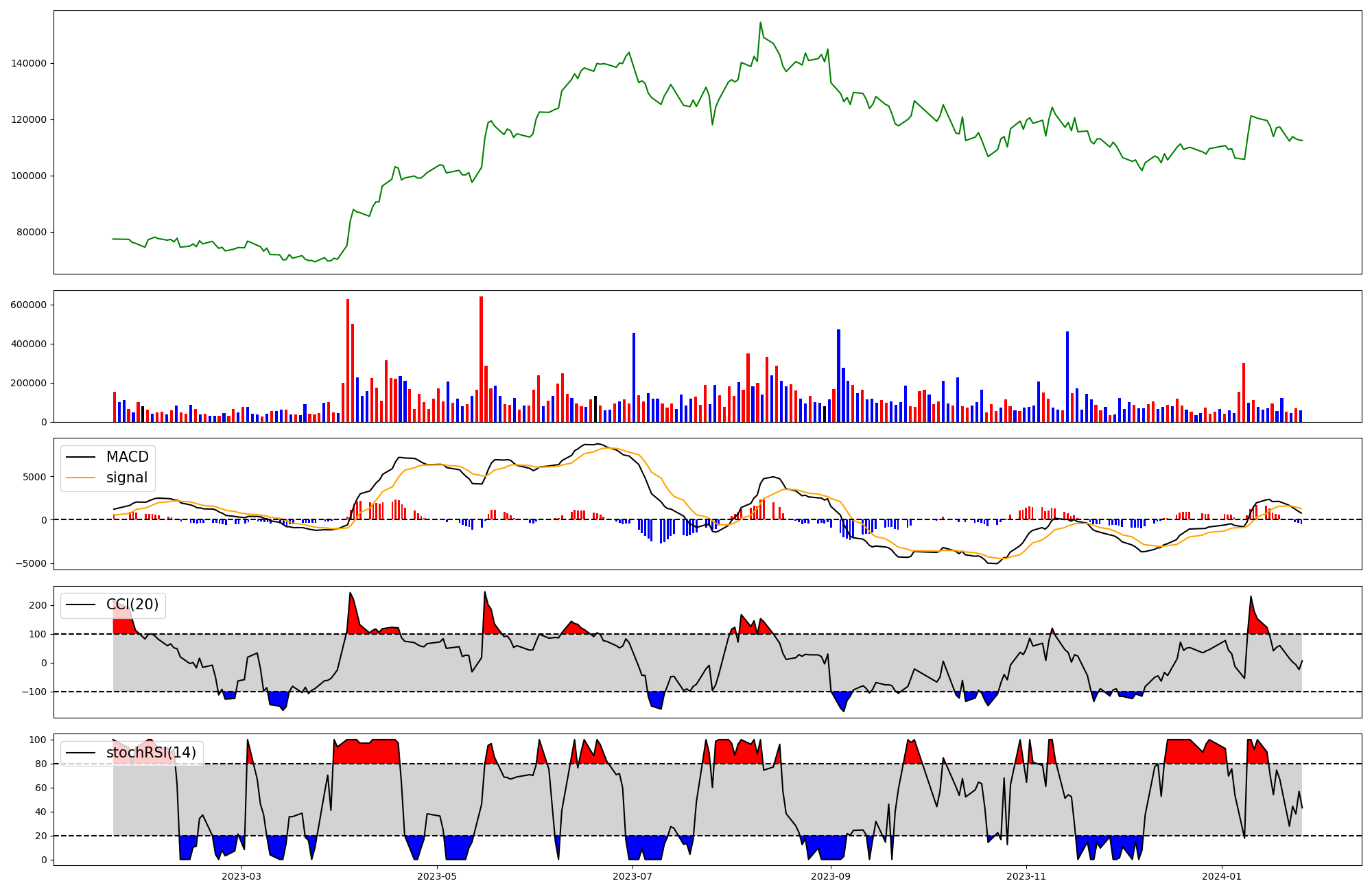Click the 140000 price axis label

click(29, 63)
